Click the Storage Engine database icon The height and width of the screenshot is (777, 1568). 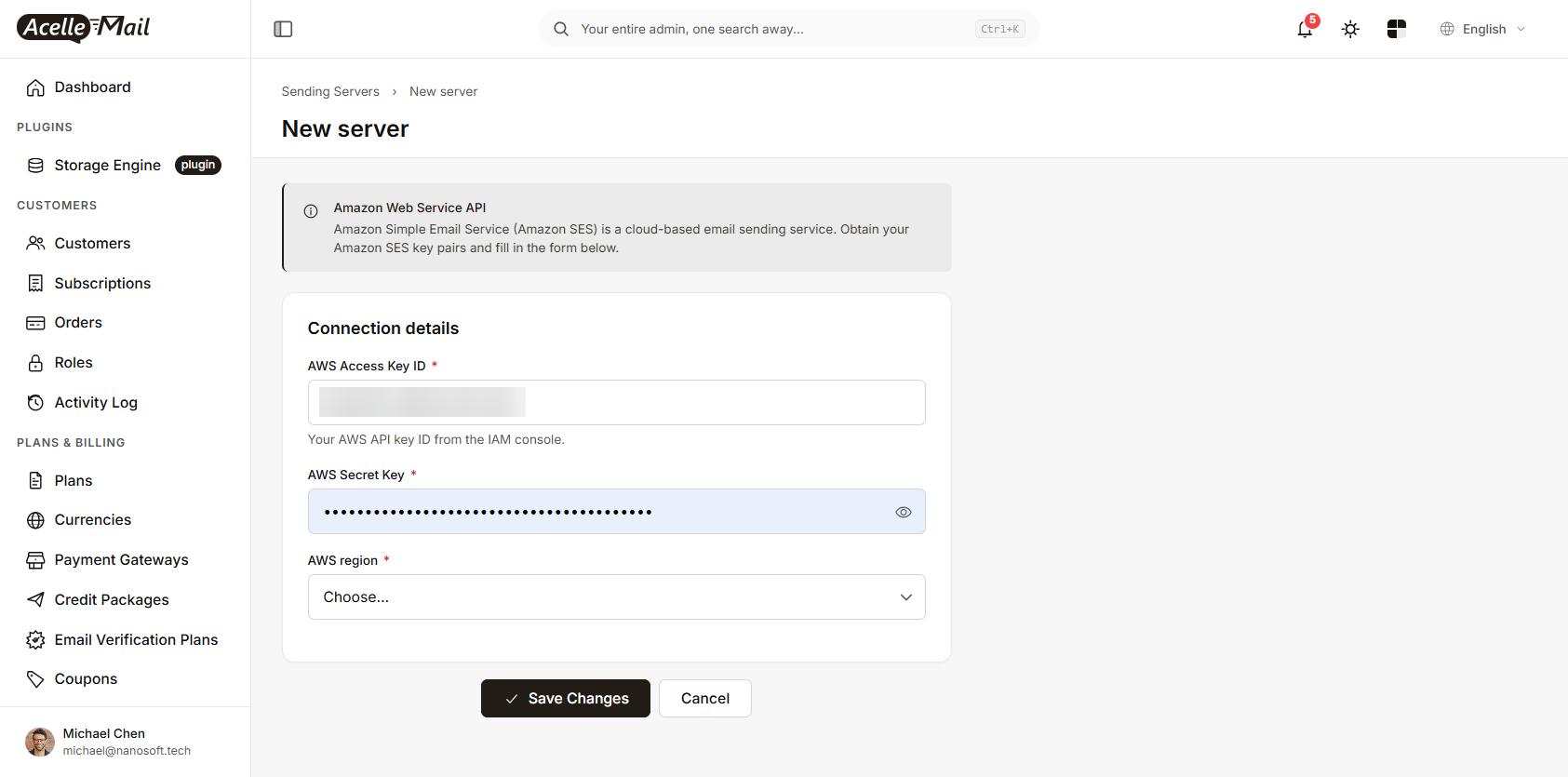35,166
